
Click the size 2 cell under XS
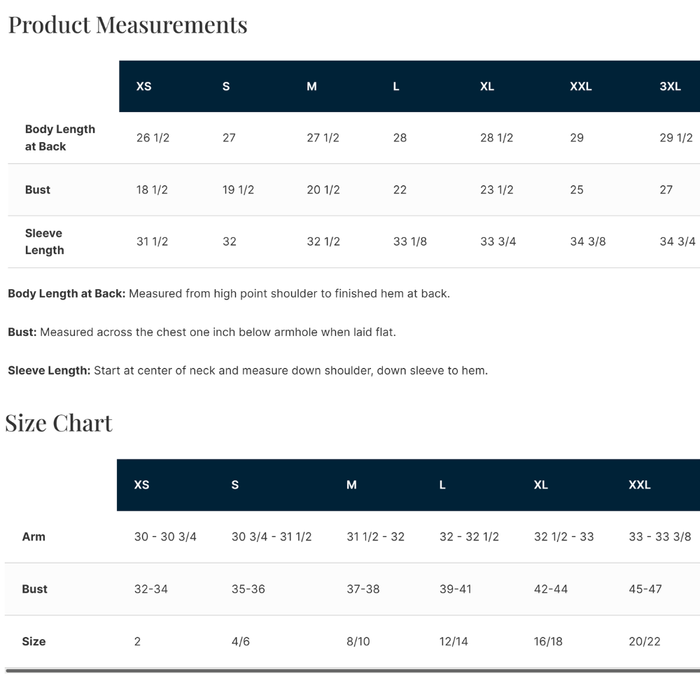click(x=137, y=642)
